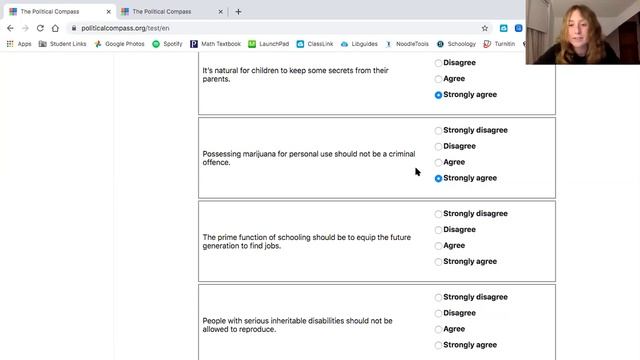Click the second blue extension icon in toolbar

point(518,28)
